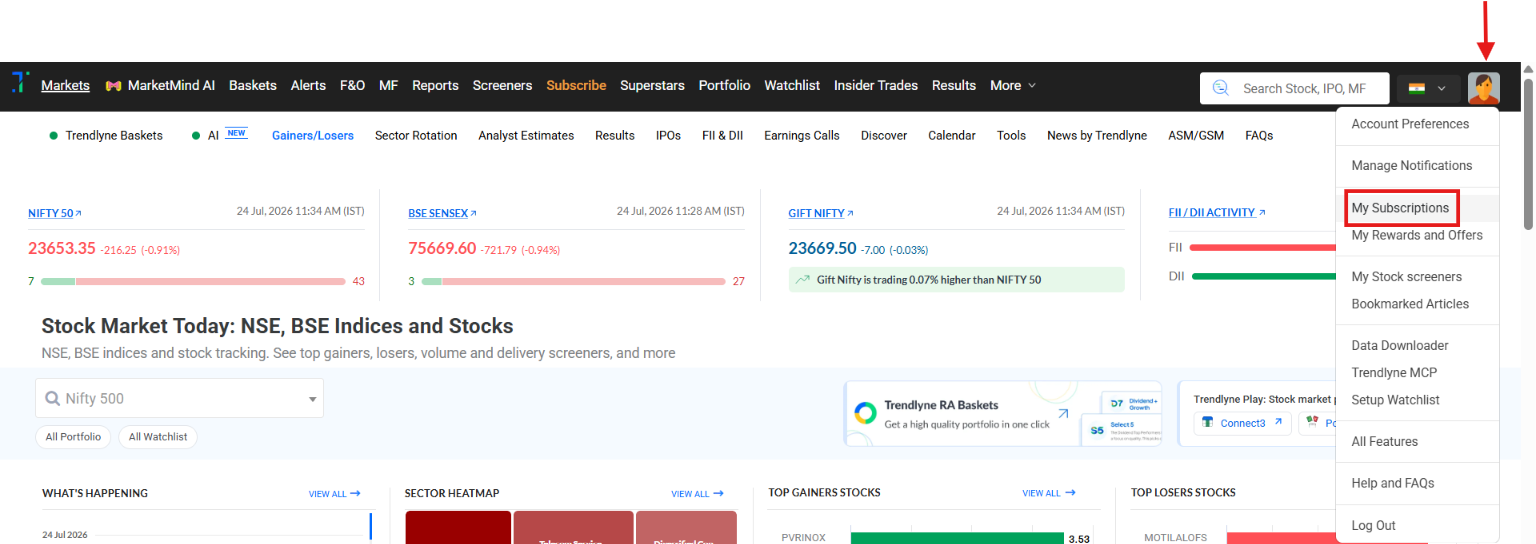
Task: Open Sector Rotation sub-tab
Action: click(416, 135)
